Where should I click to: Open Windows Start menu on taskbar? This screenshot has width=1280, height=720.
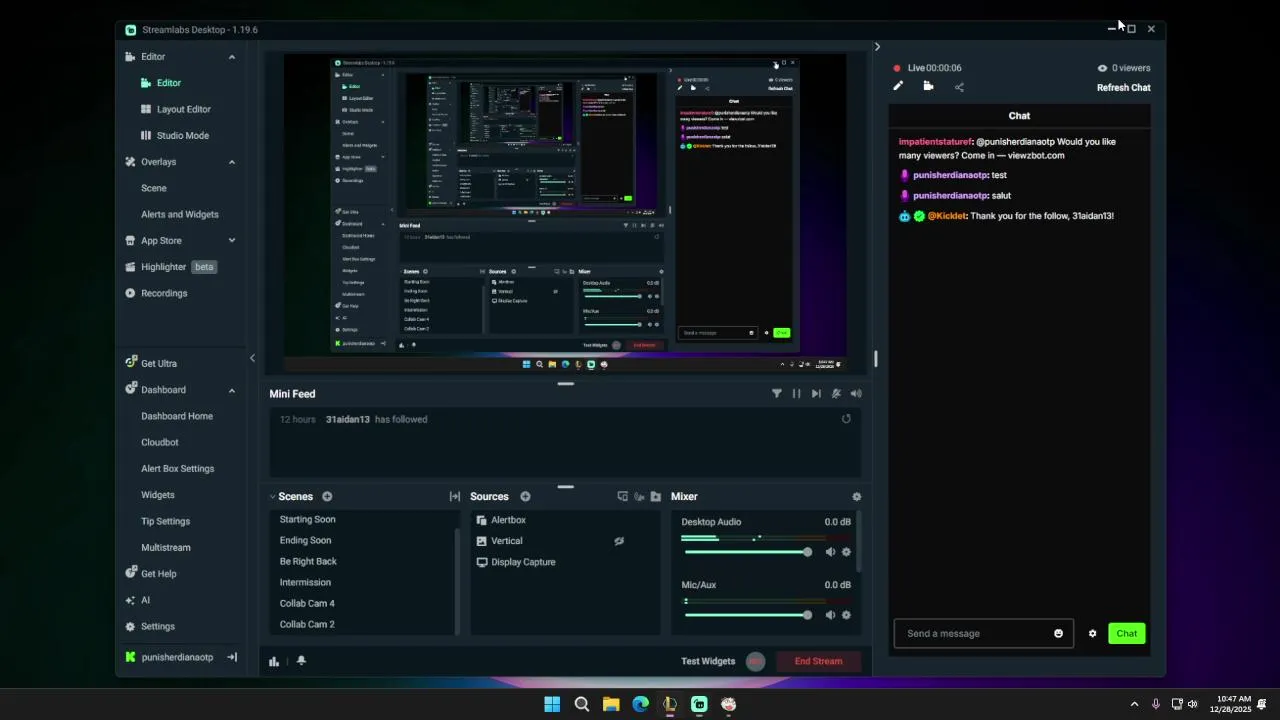552,704
